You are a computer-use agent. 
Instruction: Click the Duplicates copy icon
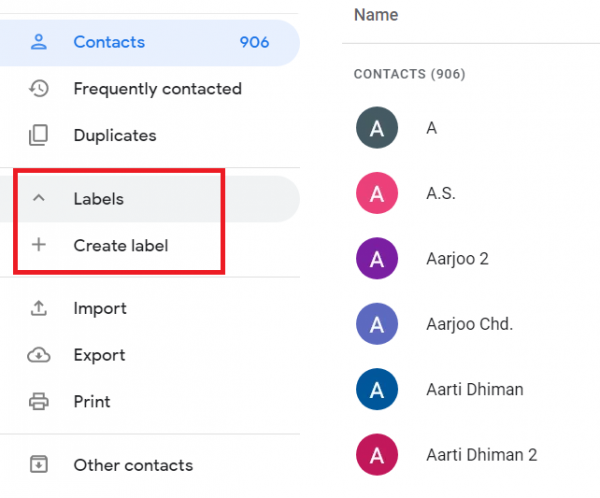point(39,135)
